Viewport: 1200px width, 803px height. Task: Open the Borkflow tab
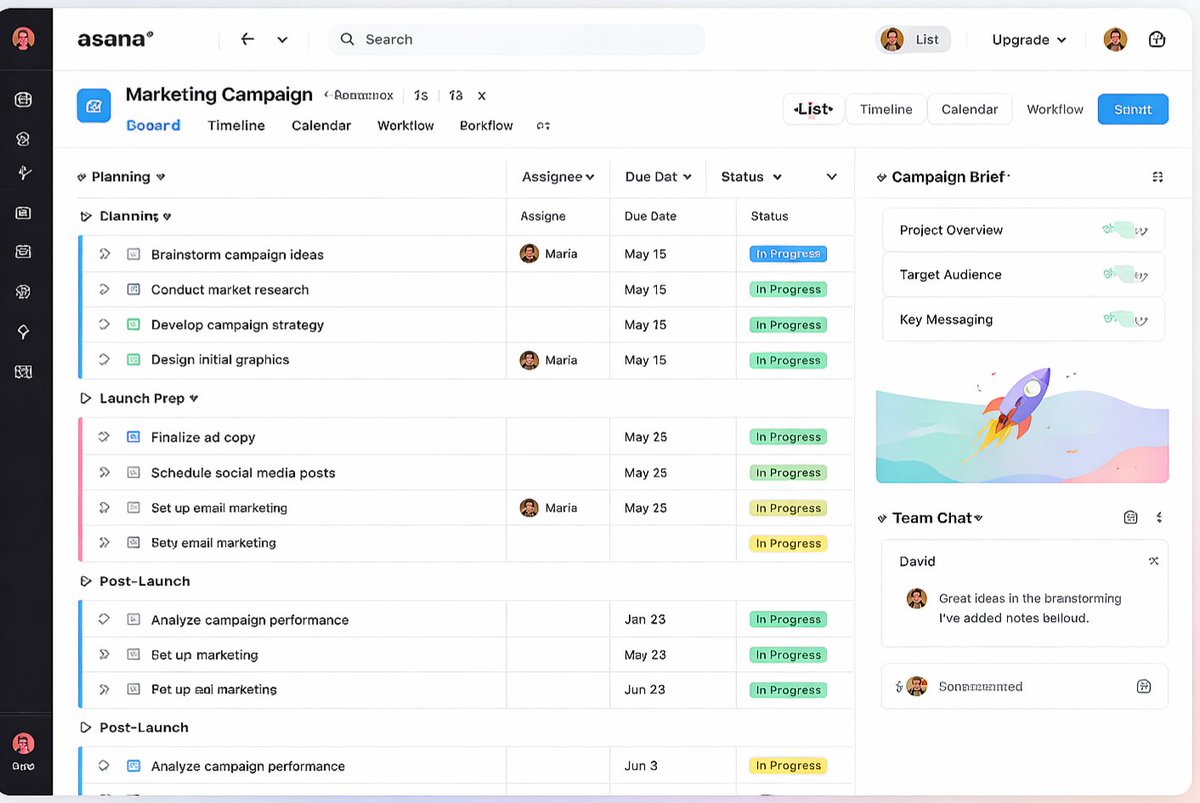(x=486, y=126)
